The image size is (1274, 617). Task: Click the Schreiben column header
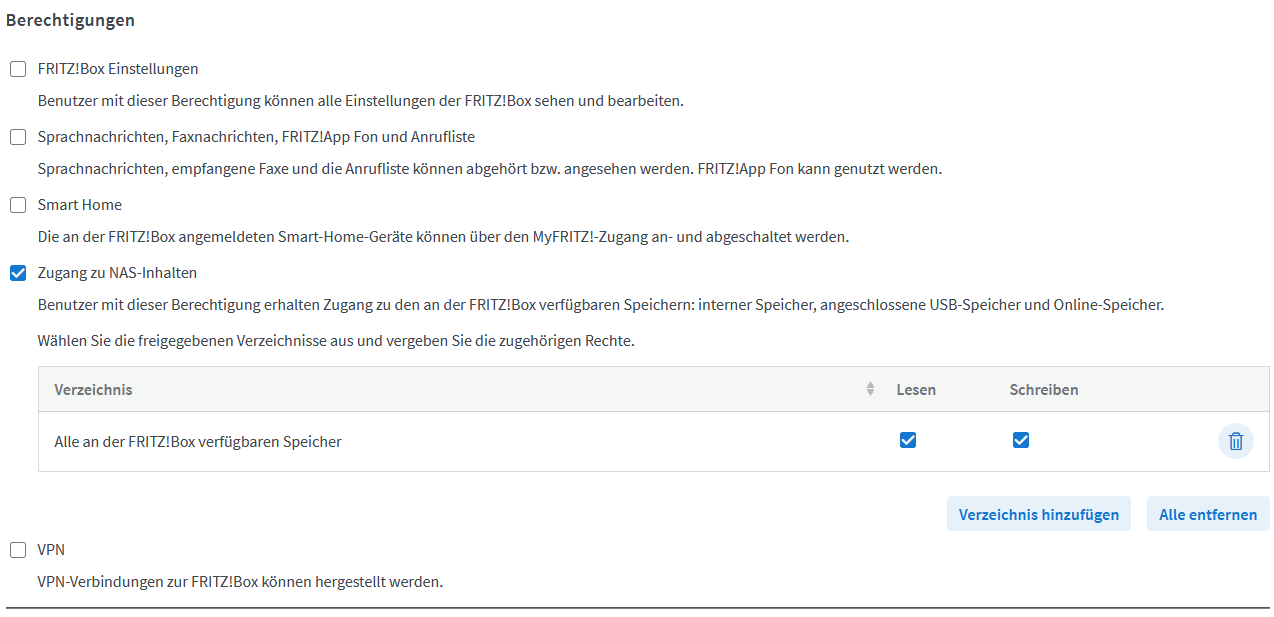pyautogui.click(x=1043, y=389)
